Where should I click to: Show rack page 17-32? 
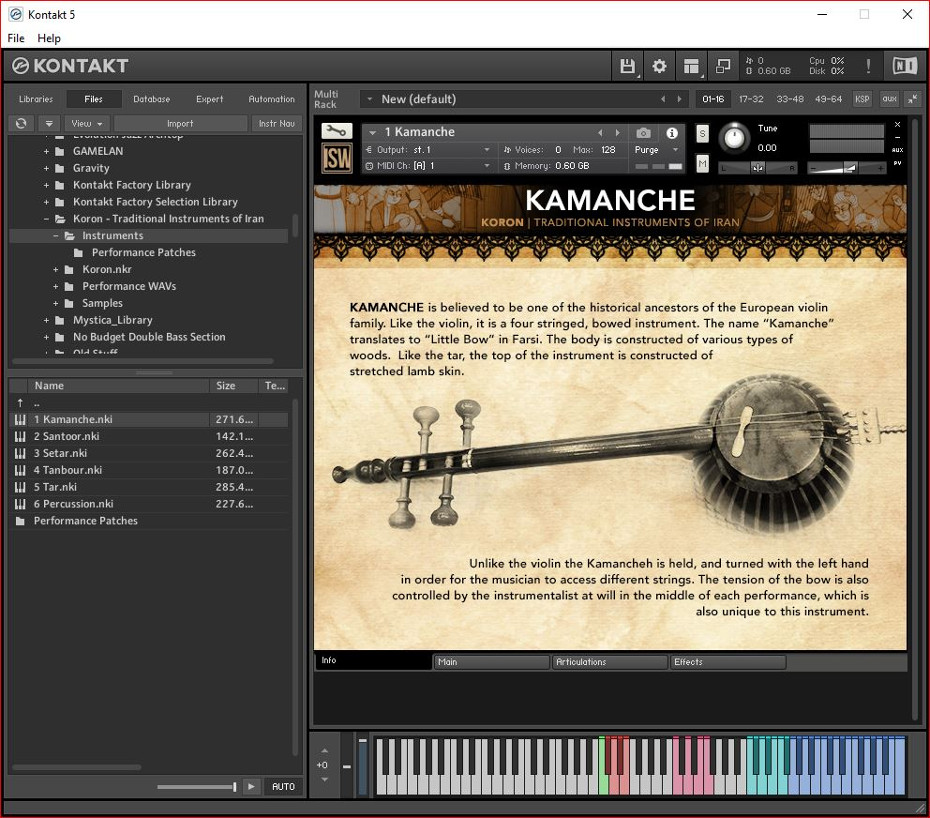pos(751,99)
